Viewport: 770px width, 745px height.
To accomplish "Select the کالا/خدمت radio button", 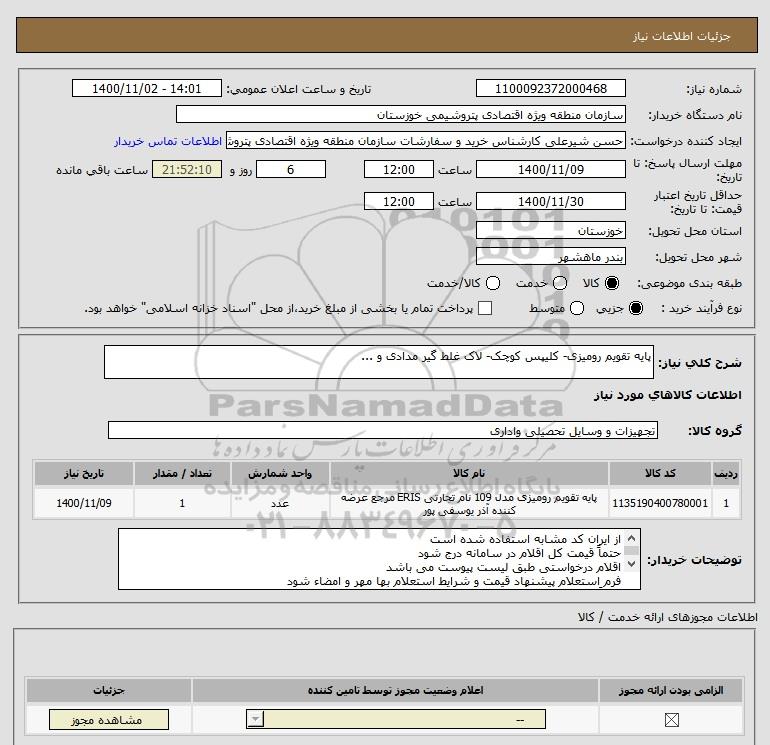I will coord(493,283).
